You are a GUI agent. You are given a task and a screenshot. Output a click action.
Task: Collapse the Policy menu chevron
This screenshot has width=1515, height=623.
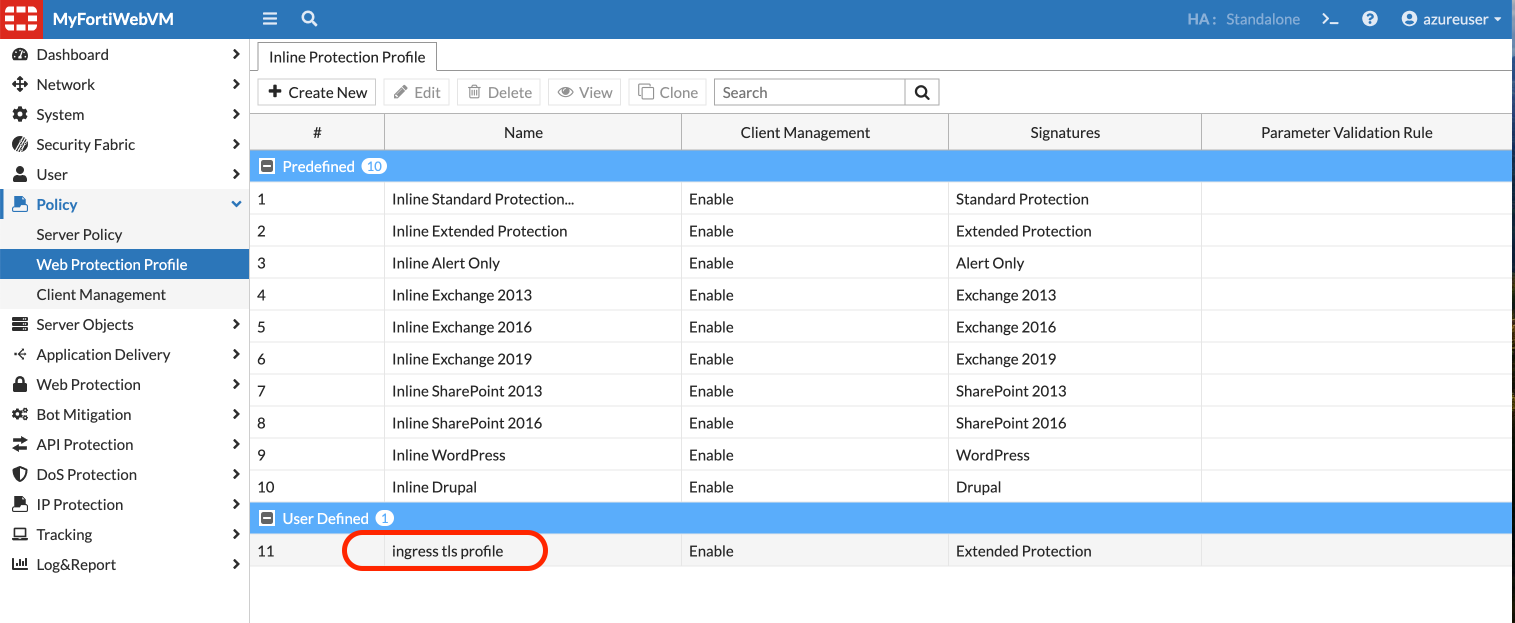pos(236,205)
